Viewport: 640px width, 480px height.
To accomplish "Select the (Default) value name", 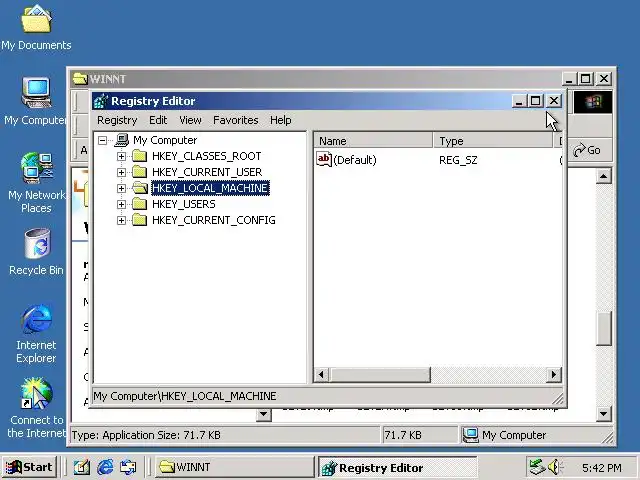I will [355, 160].
